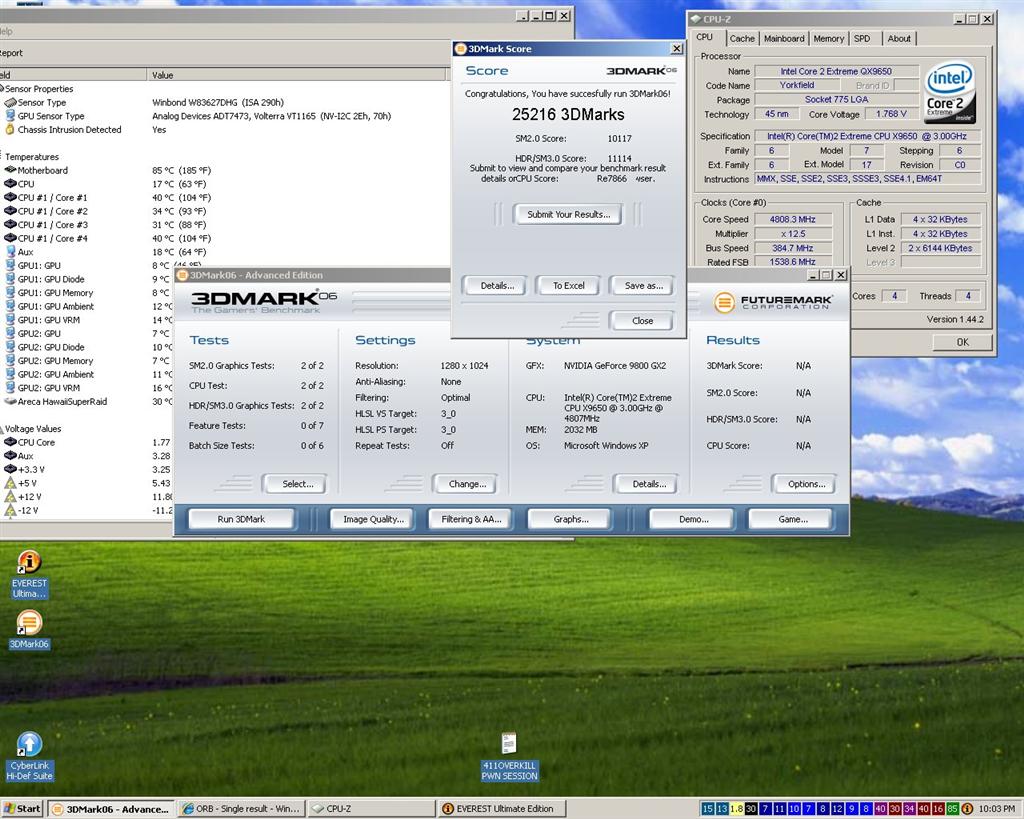1024x819 pixels.
Task: Click the tray icon showing 13
Action: pyautogui.click(x=722, y=809)
